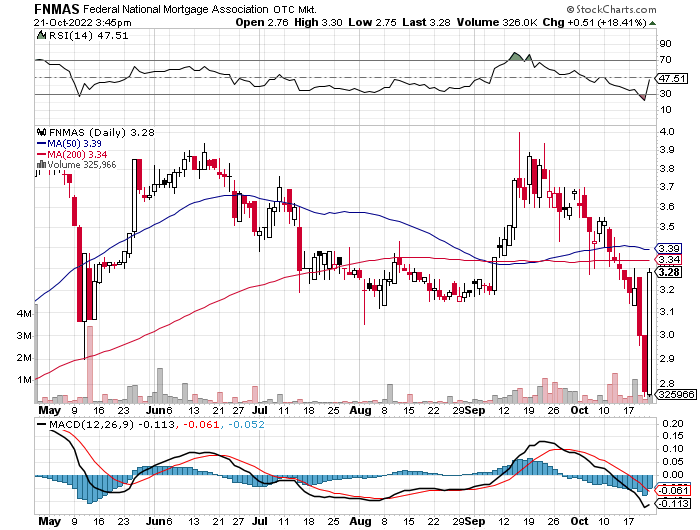Click the MACD(12,26,9) legend label
Screen dimensions: 700x530
tap(91, 424)
